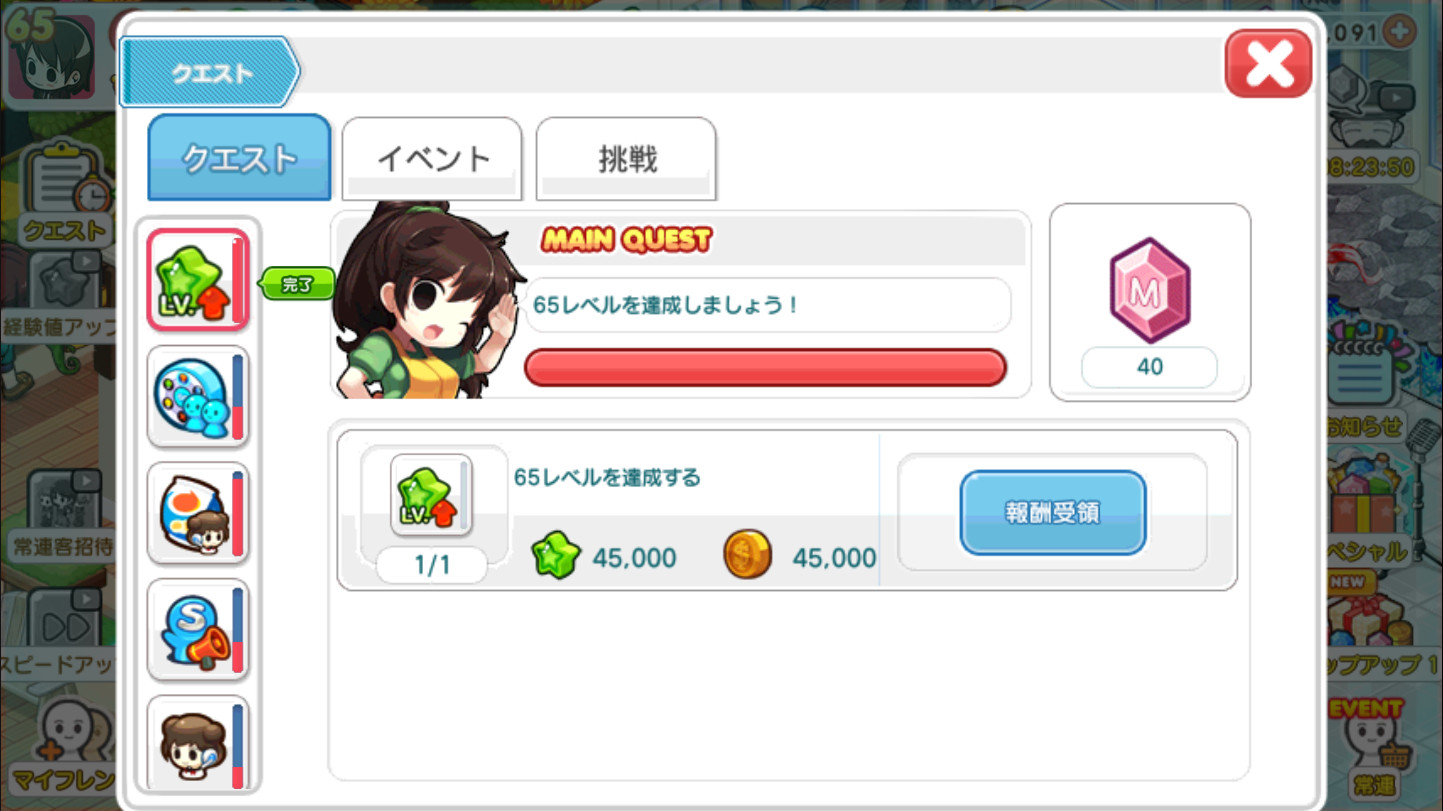Viewport: 1443px width, 811px height.
Task: Claim reward with 報酬受領 button
Action: point(1053,513)
